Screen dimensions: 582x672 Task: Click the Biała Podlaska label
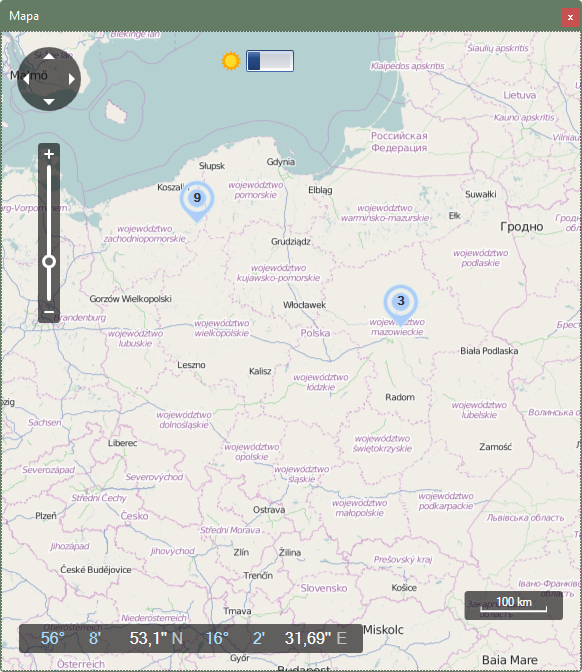point(489,351)
